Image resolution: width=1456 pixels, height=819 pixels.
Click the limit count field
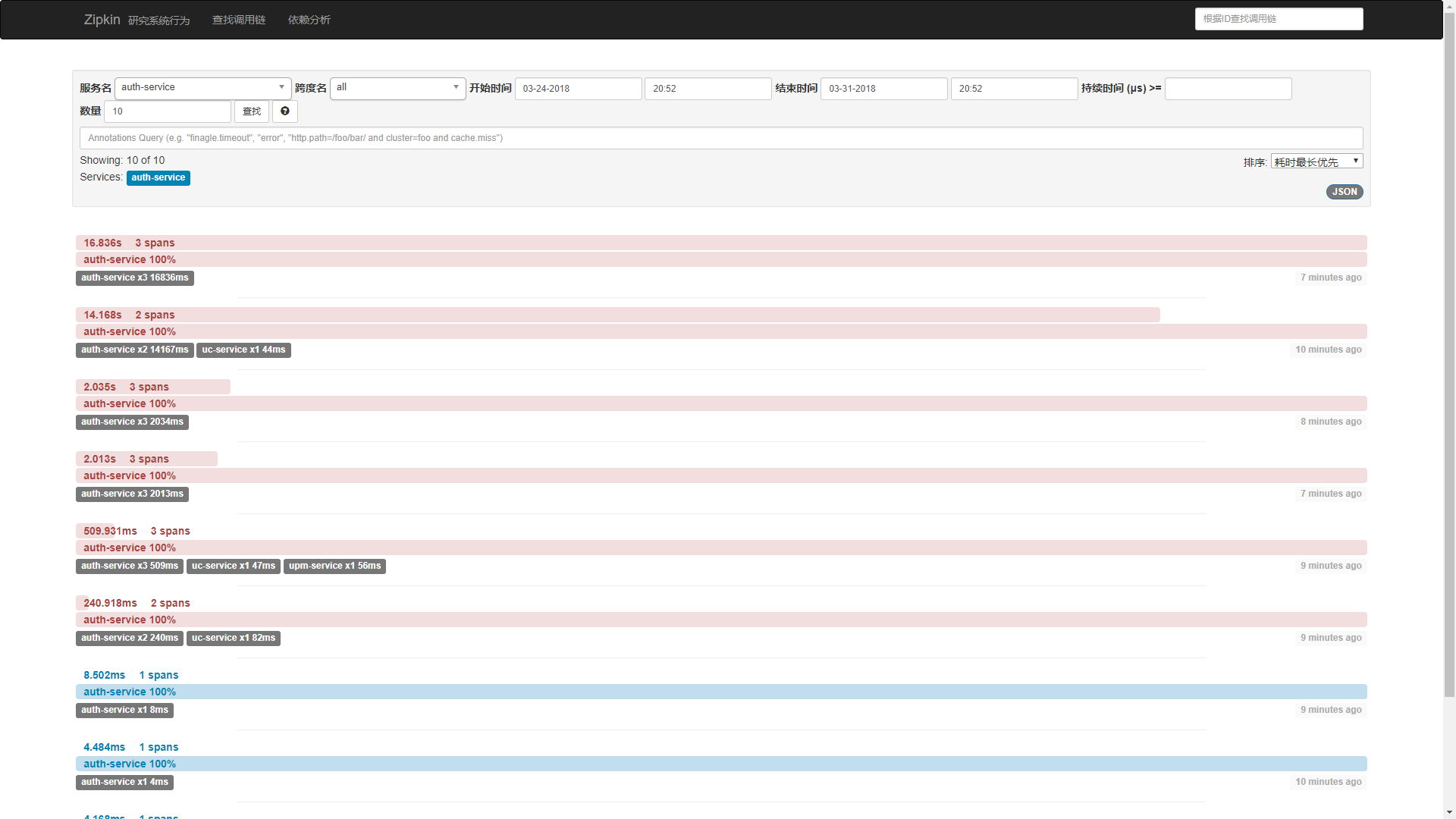pyautogui.click(x=168, y=111)
